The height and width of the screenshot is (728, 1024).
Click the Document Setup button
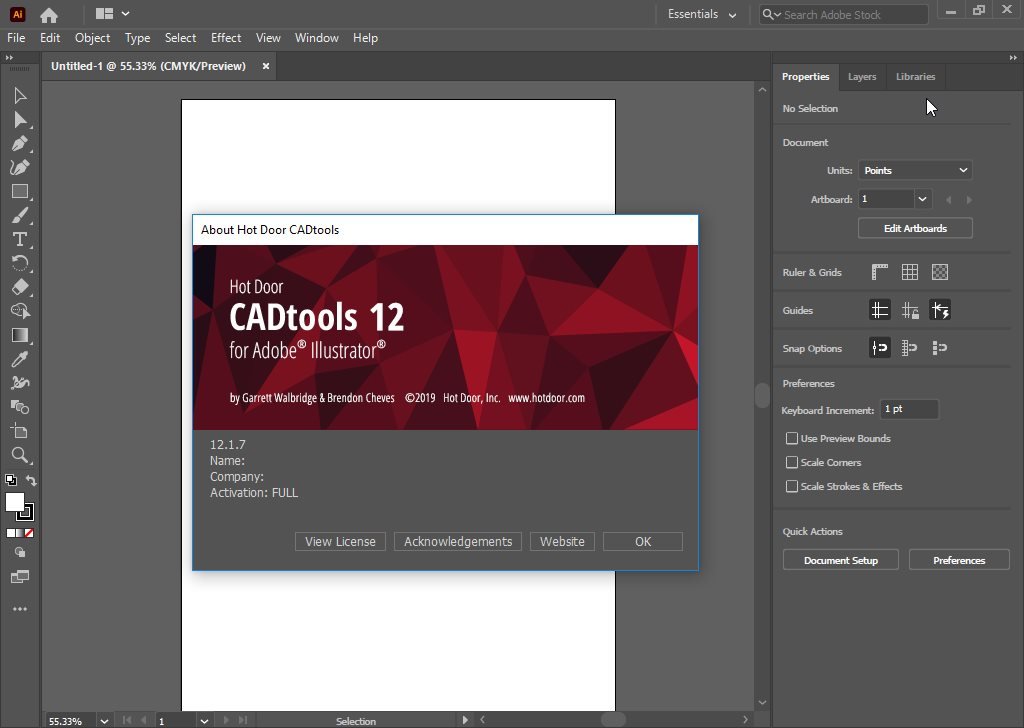[x=840, y=560]
